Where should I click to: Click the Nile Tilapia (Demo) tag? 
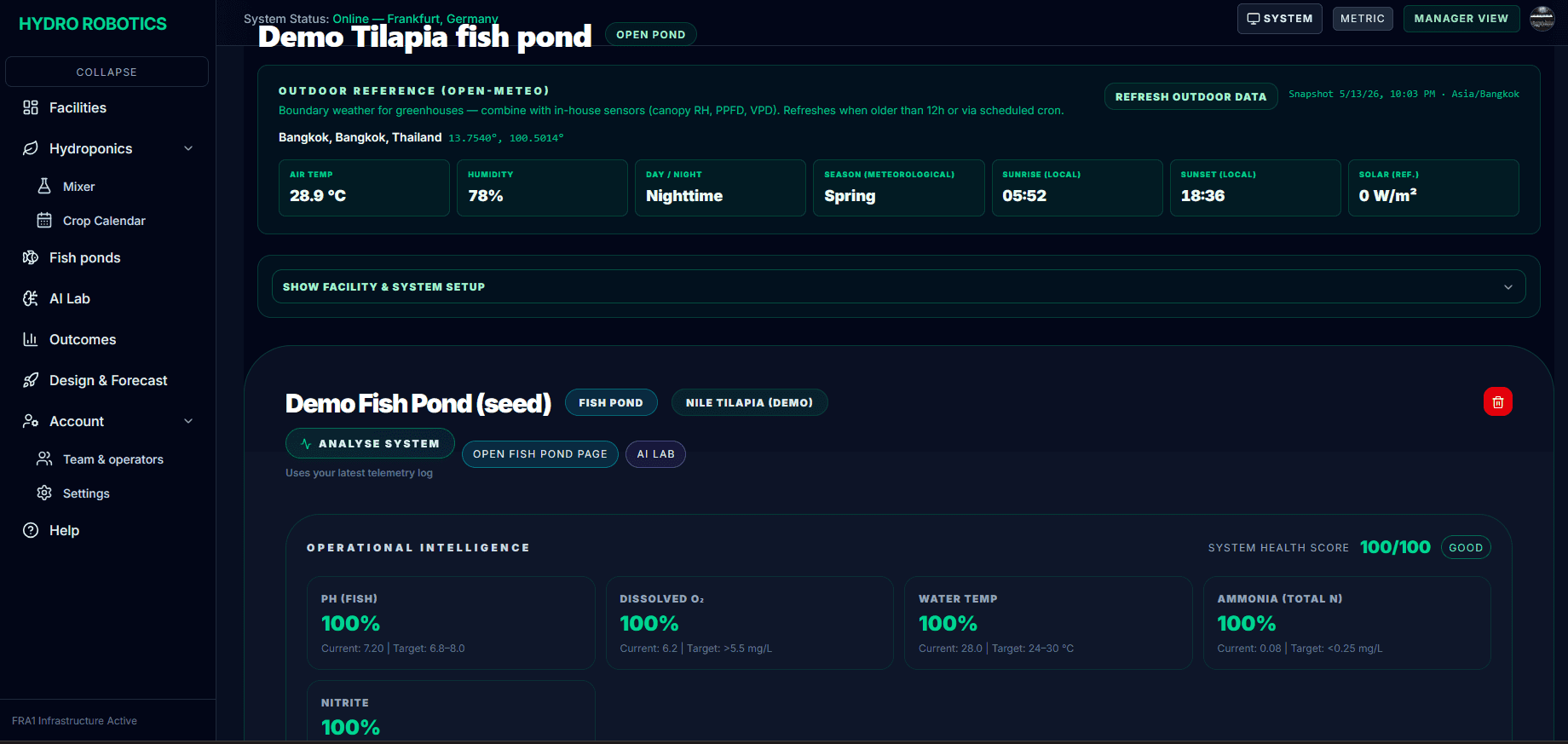(750, 402)
